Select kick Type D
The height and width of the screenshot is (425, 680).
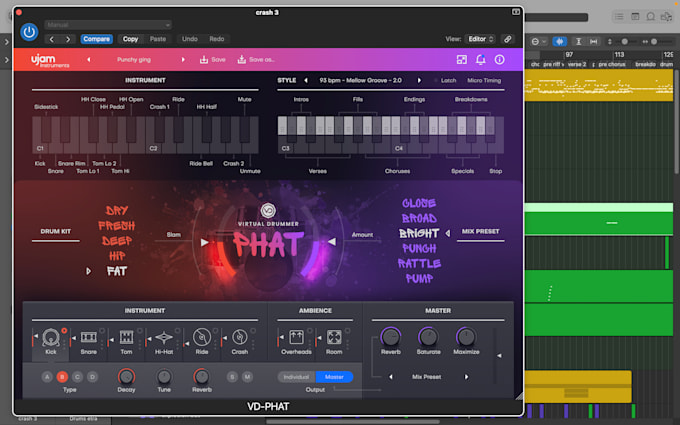point(92,377)
